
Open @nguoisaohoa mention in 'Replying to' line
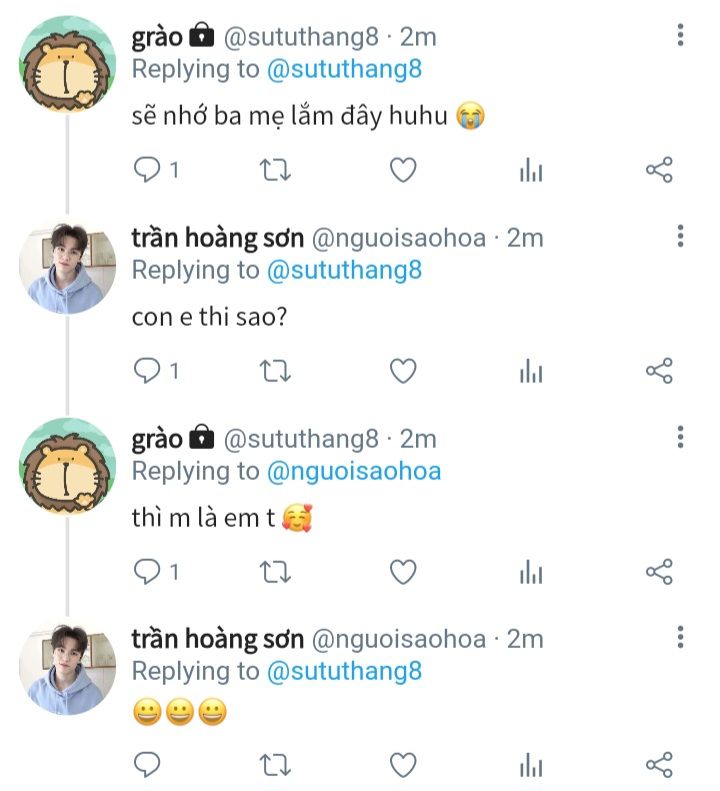click(x=353, y=470)
